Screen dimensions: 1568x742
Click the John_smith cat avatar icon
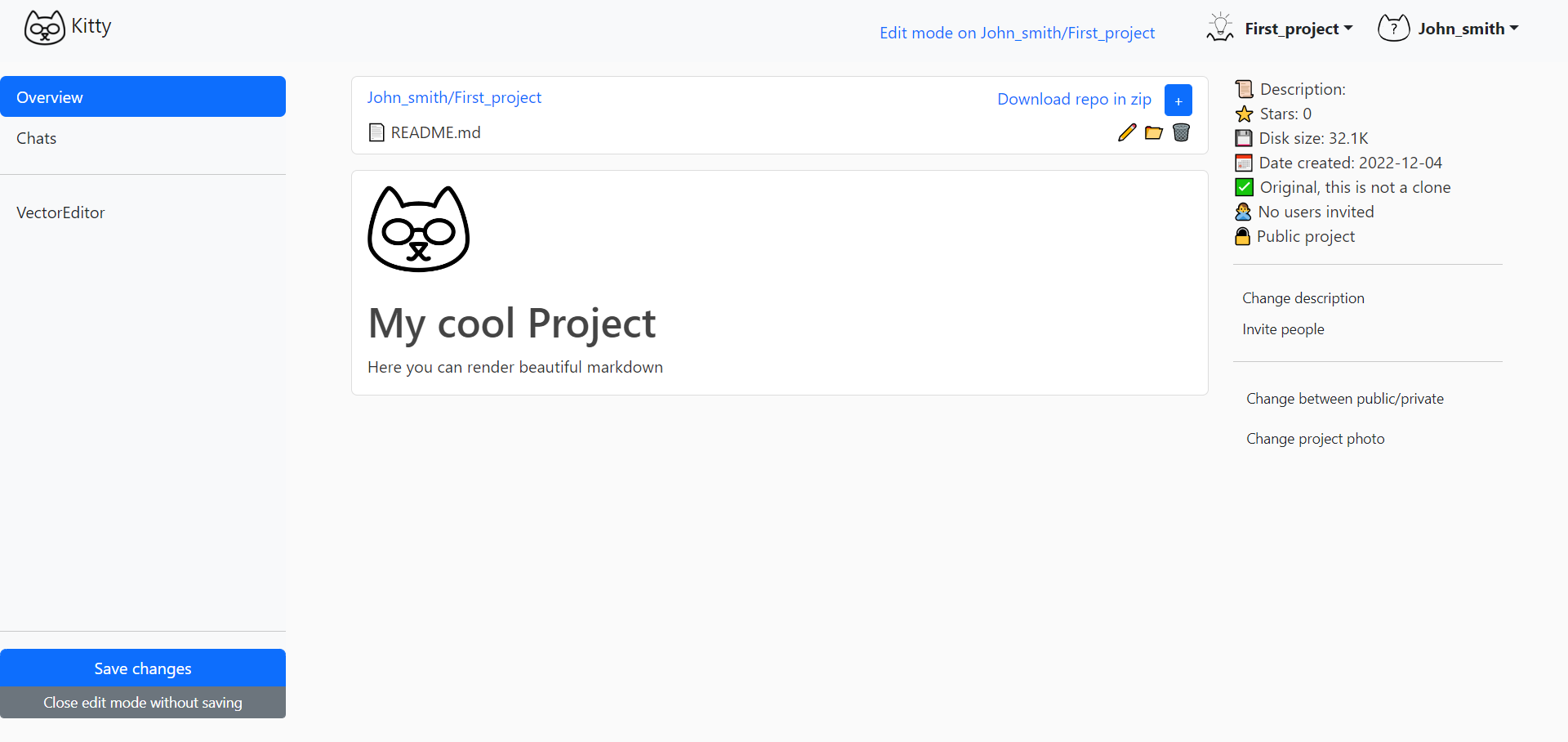pyautogui.click(x=1393, y=29)
